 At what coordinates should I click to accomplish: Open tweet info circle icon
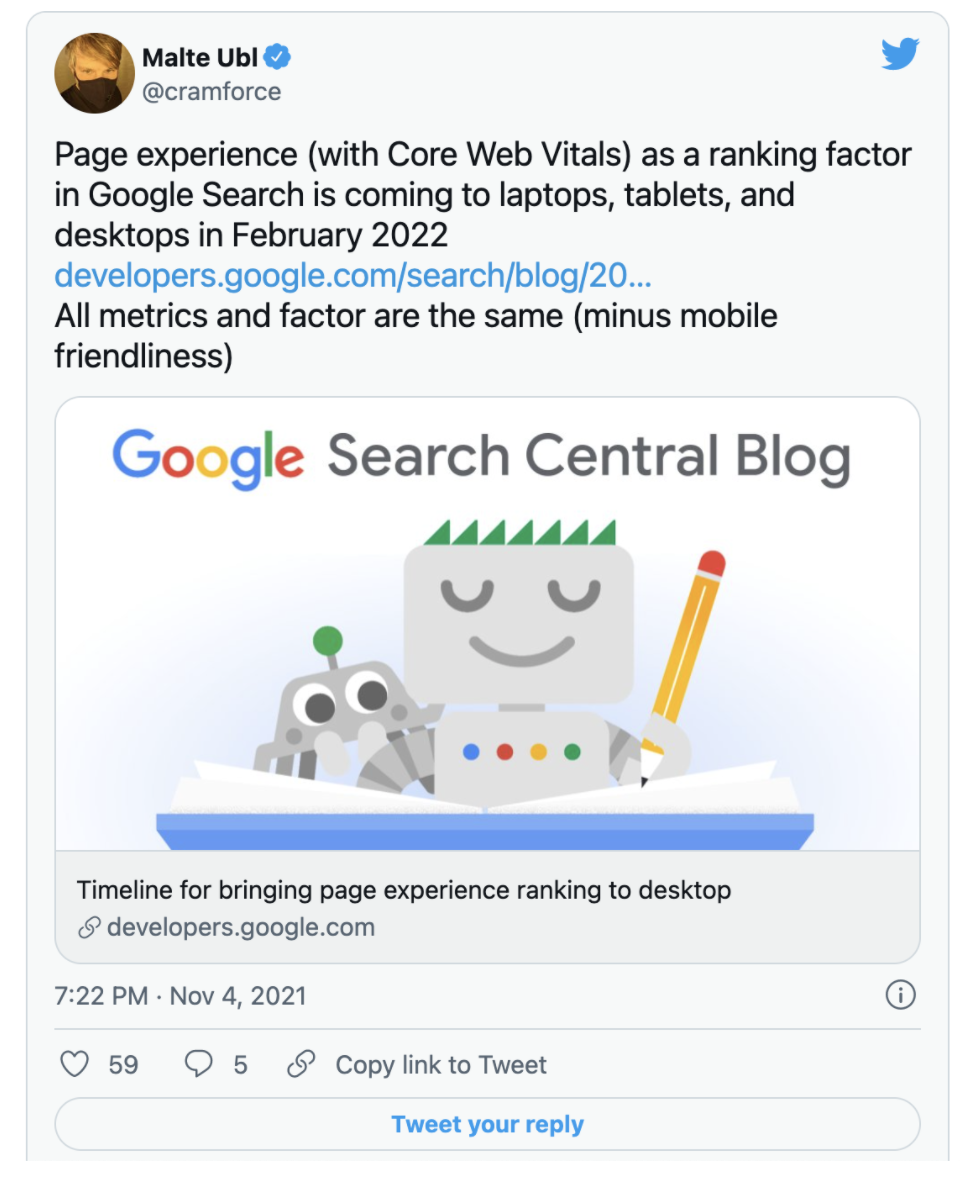click(901, 995)
